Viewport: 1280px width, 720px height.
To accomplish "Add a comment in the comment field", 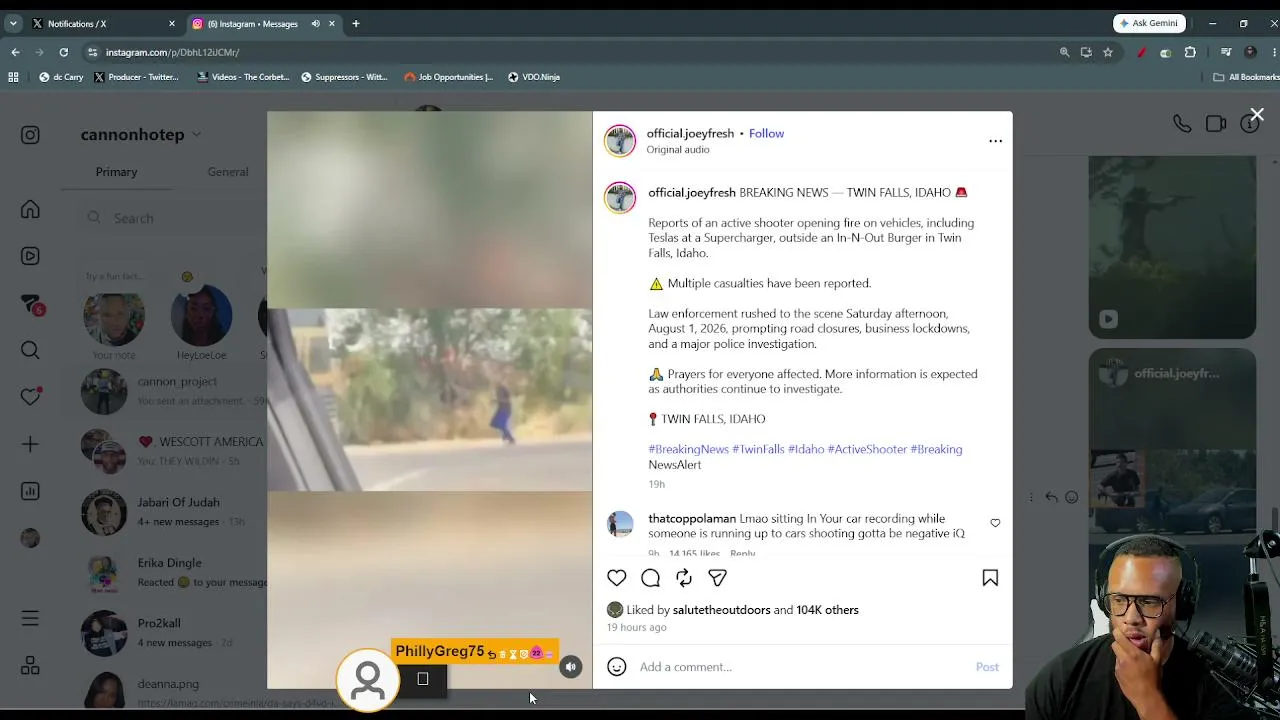I will click(x=802, y=667).
